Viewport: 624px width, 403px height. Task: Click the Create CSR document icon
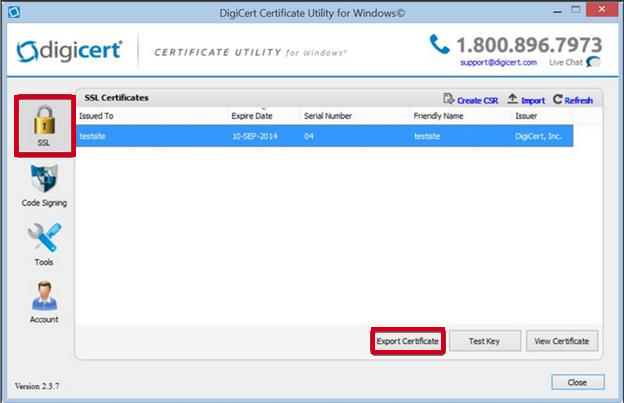click(448, 99)
